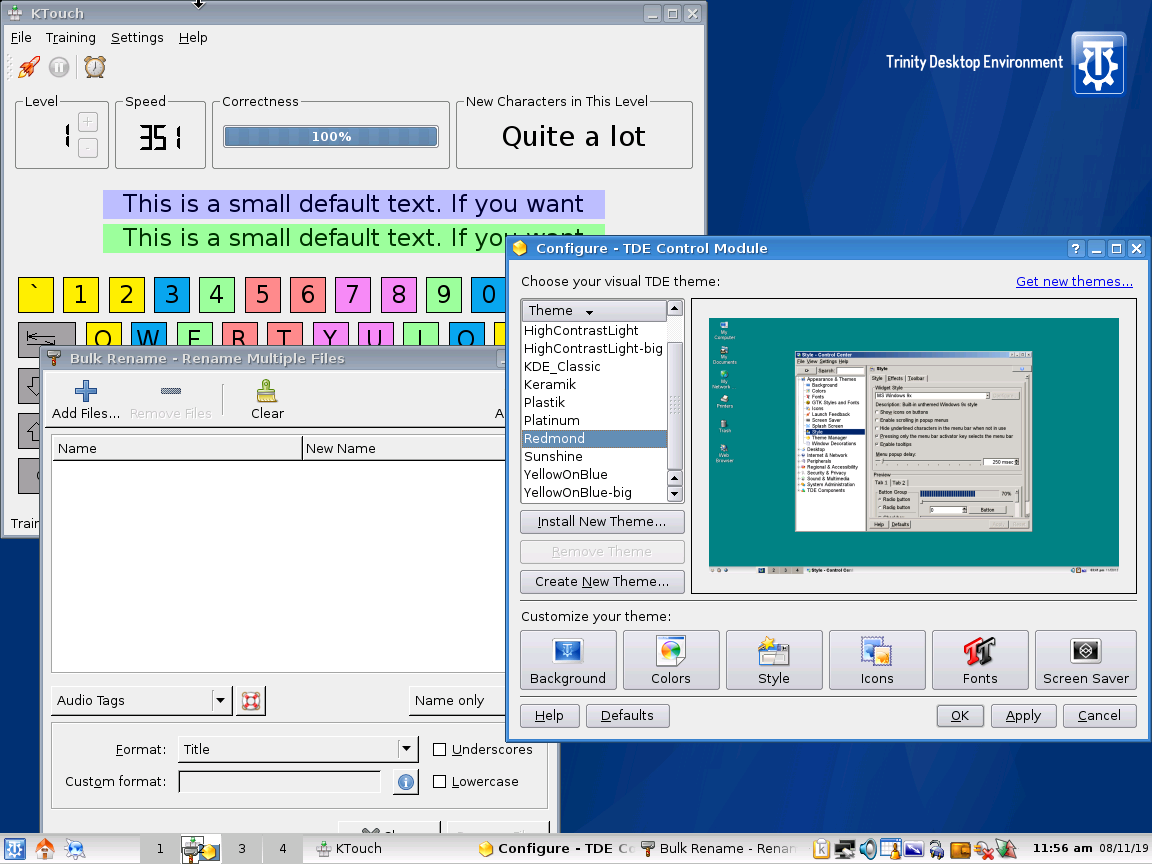The width and height of the screenshot is (1152, 864).
Task: Open the Fonts customization module
Action: pyautogui.click(x=980, y=660)
